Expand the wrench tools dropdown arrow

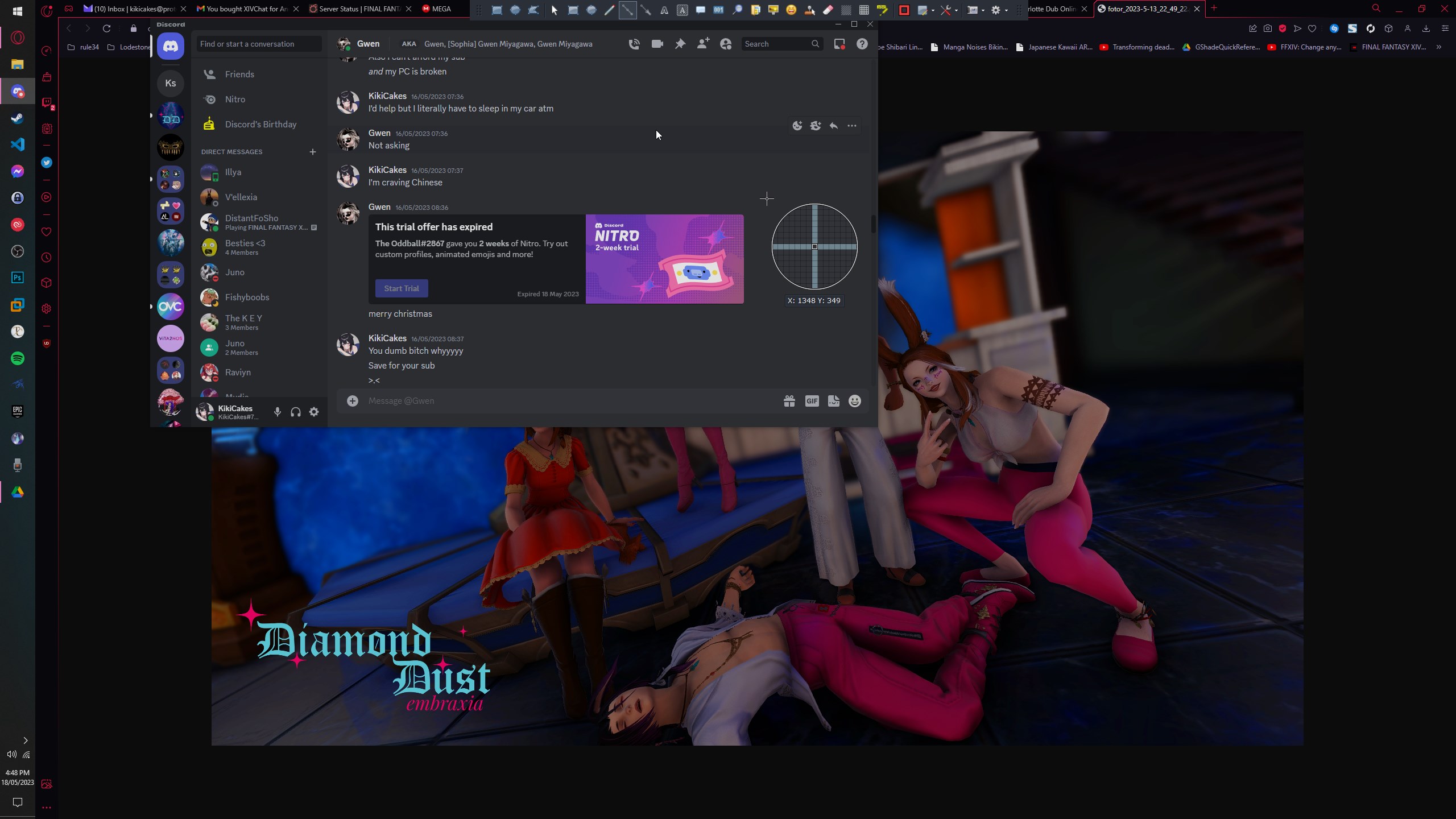tap(956, 10)
